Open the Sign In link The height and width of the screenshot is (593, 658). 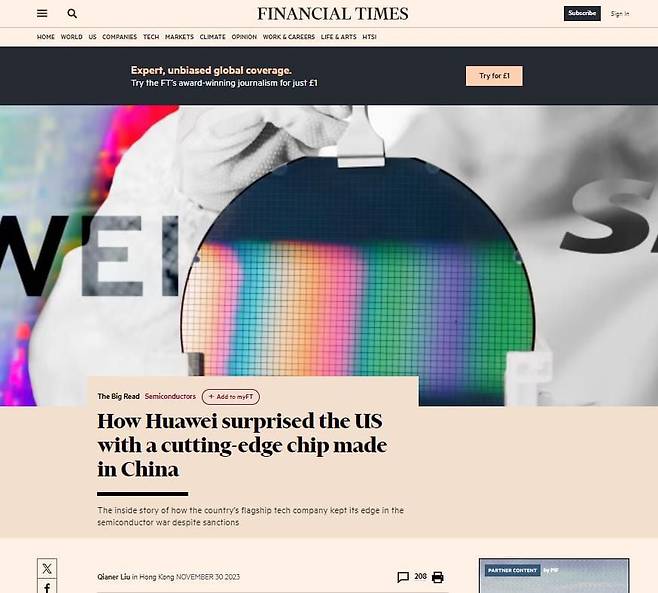click(620, 14)
